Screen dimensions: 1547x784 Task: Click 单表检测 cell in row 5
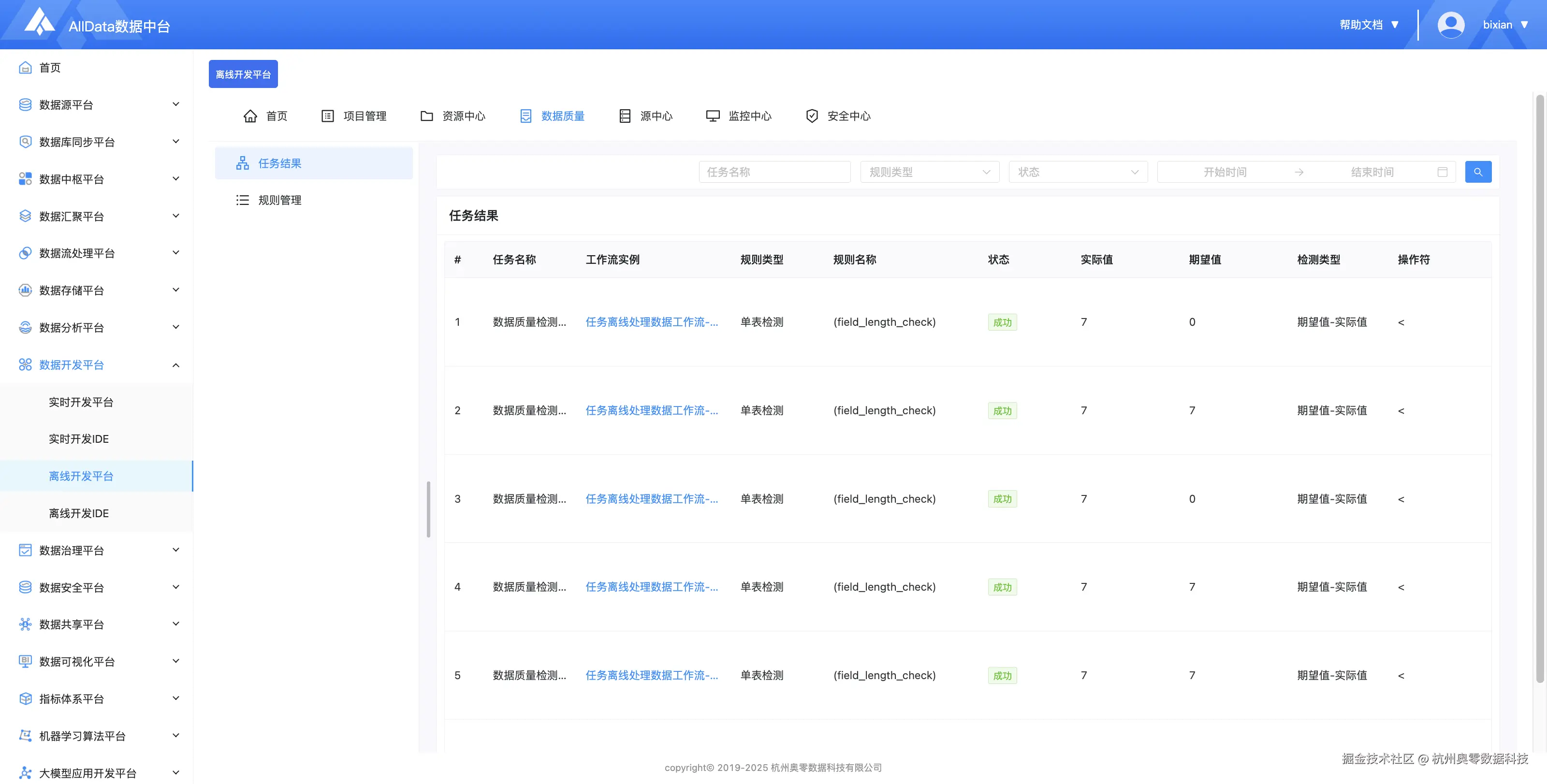point(761,675)
